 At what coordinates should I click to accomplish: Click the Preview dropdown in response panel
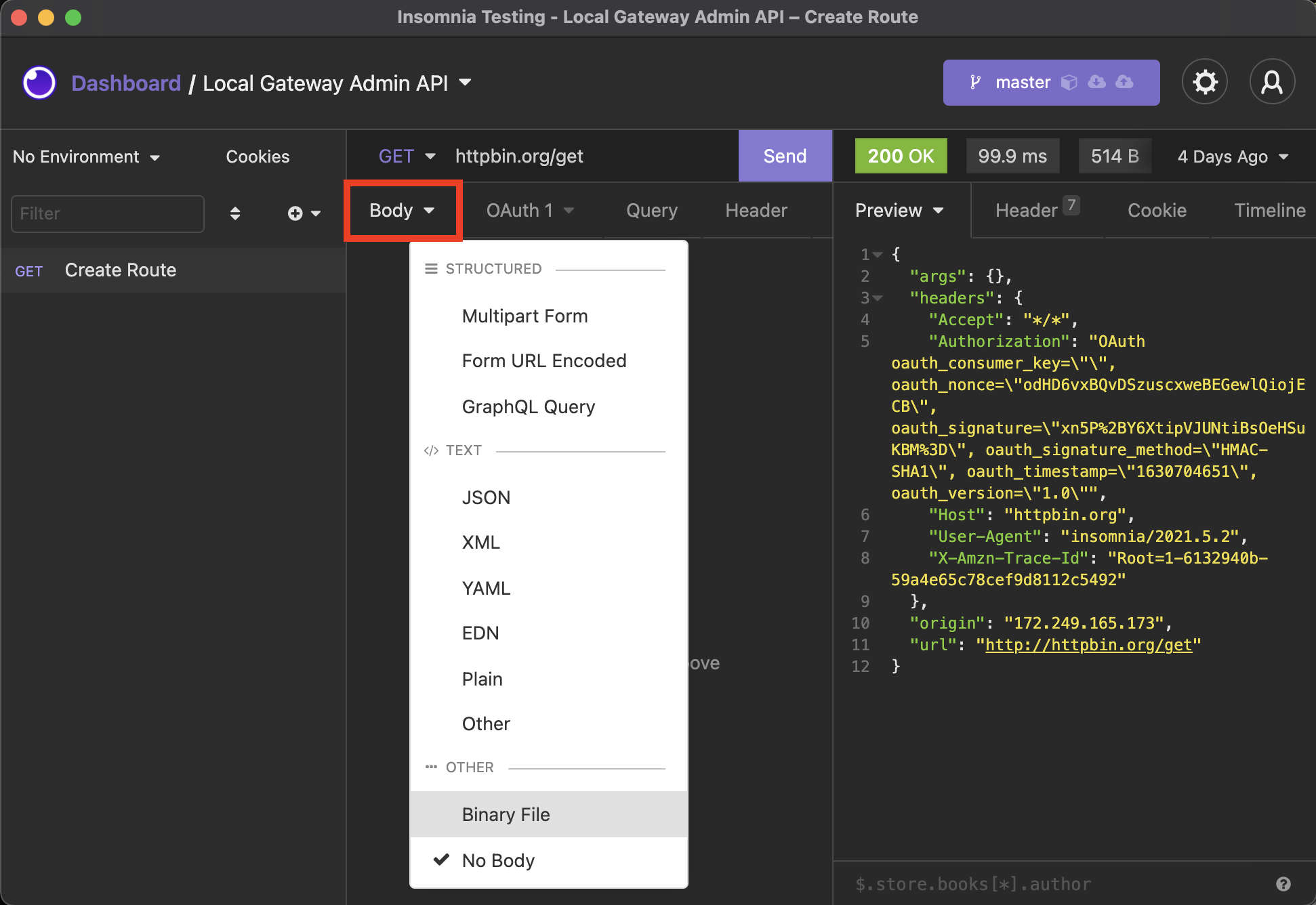click(x=899, y=210)
